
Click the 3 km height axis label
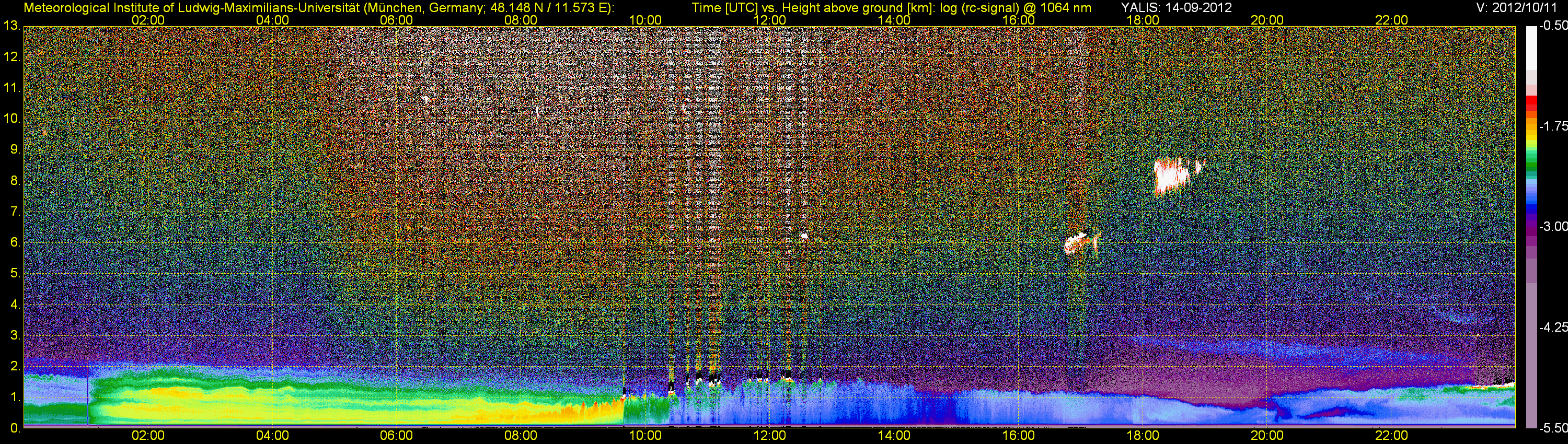tap(15, 335)
